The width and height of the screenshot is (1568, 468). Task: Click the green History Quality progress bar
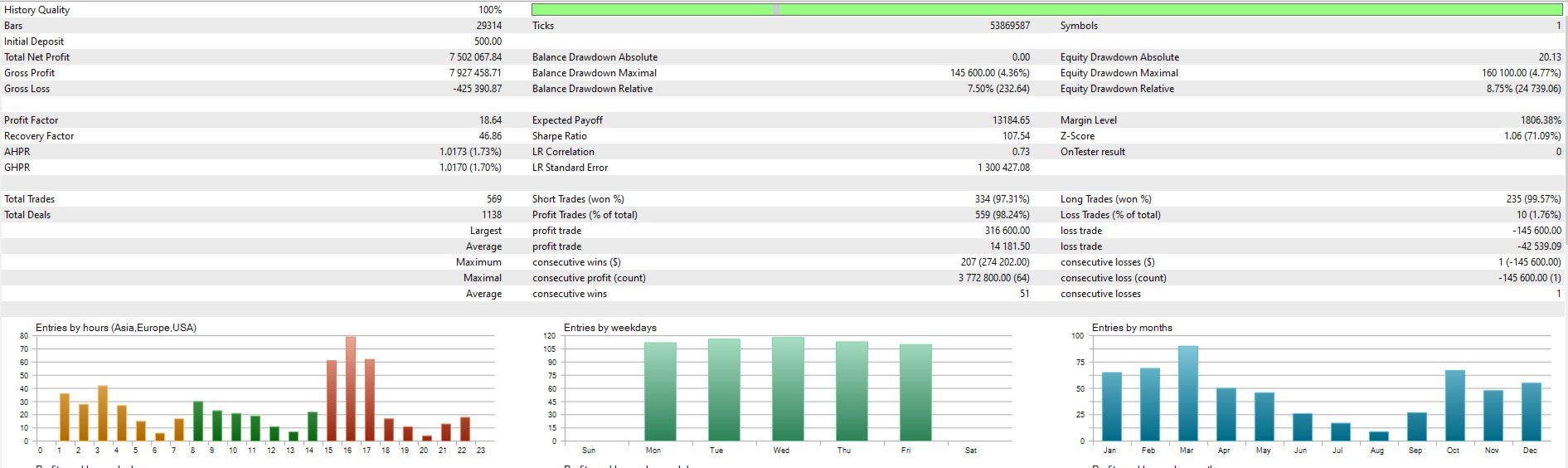[1046, 9]
